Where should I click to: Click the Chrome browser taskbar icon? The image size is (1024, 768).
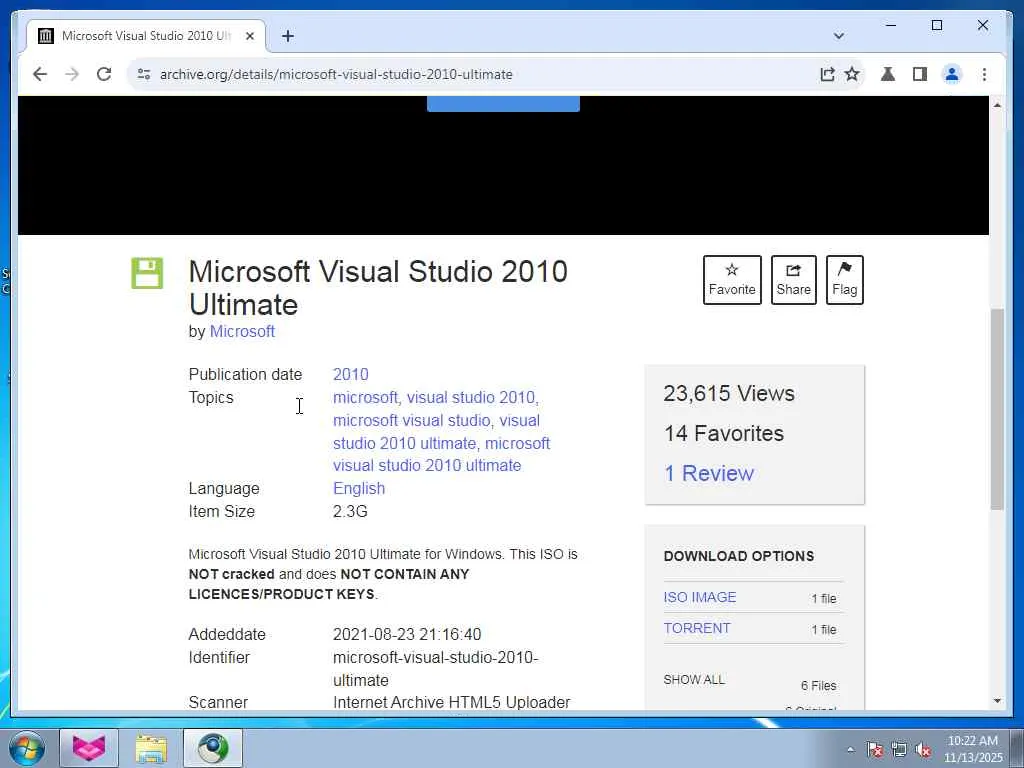[x=213, y=748]
